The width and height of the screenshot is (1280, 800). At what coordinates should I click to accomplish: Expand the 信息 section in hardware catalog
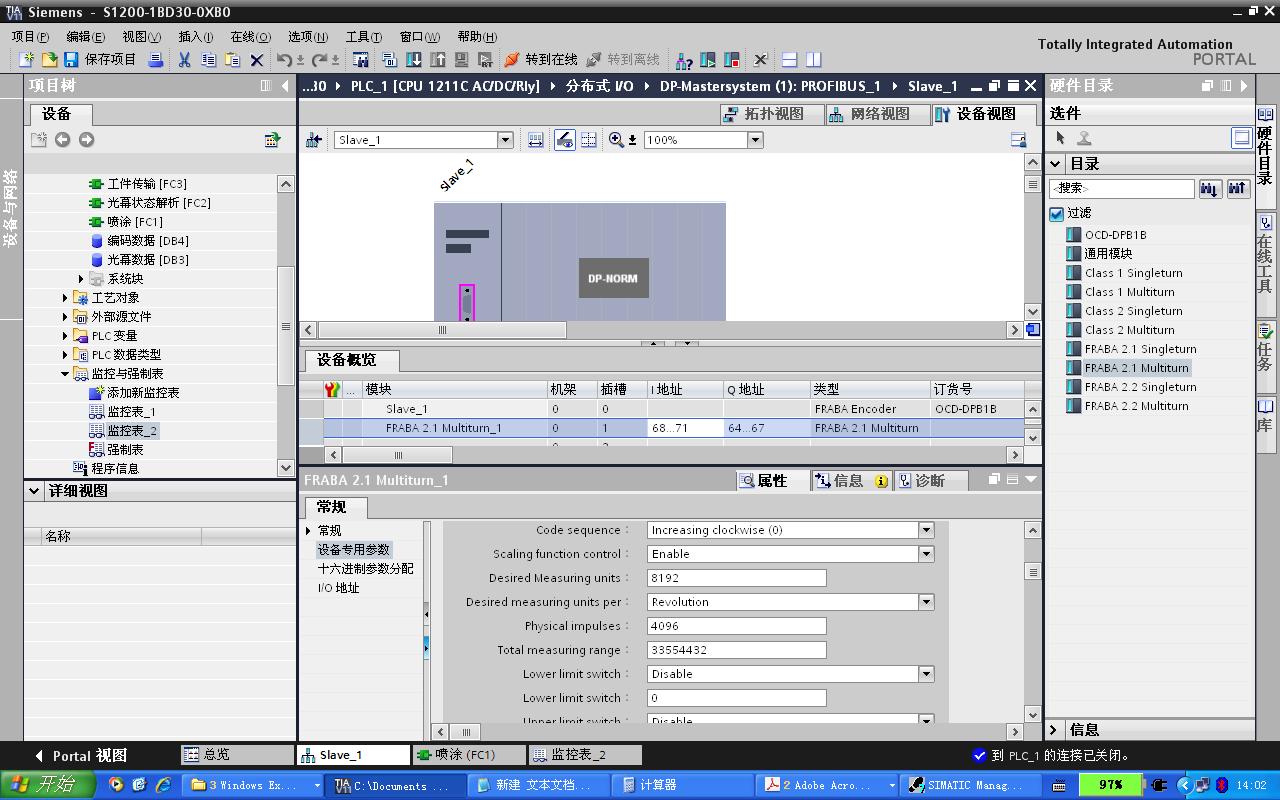tap(1054, 730)
